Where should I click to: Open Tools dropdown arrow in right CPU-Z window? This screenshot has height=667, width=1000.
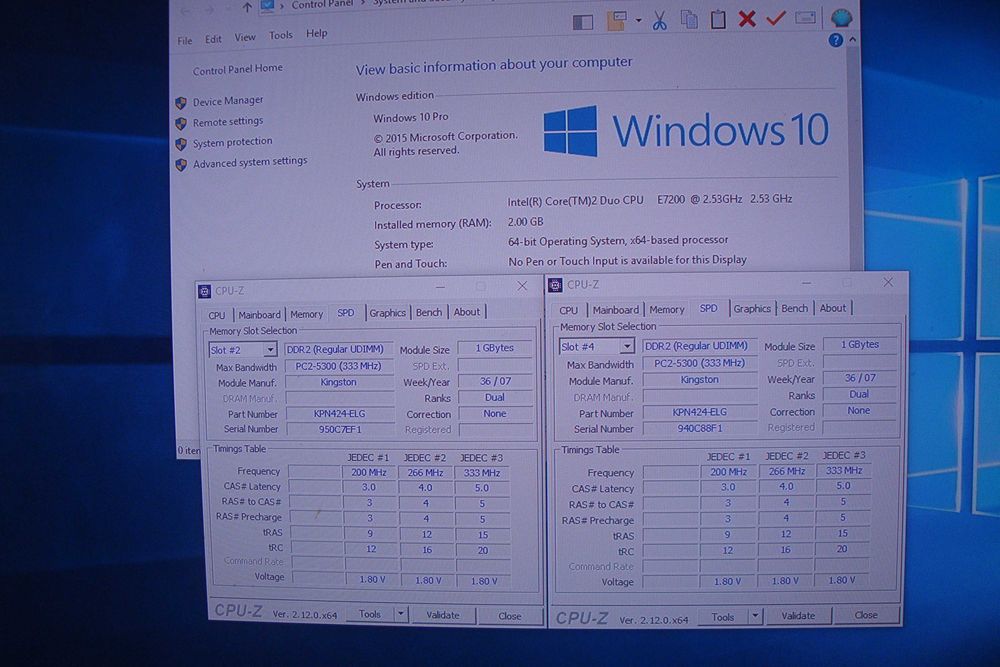(x=755, y=616)
